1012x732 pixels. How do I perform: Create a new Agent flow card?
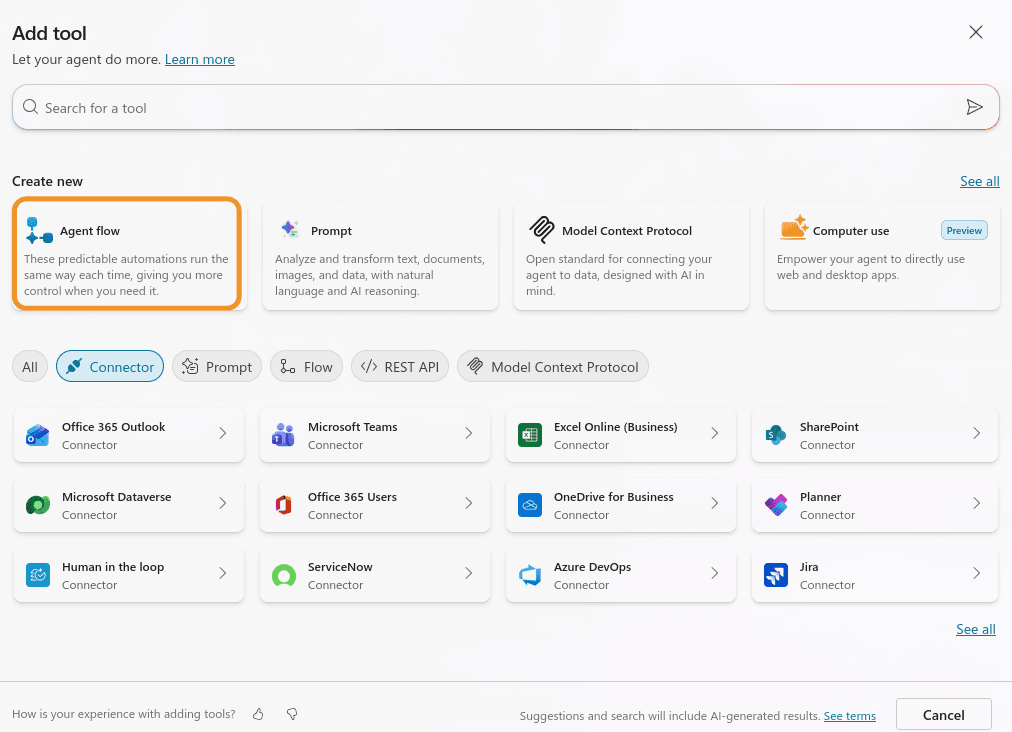pos(127,254)
